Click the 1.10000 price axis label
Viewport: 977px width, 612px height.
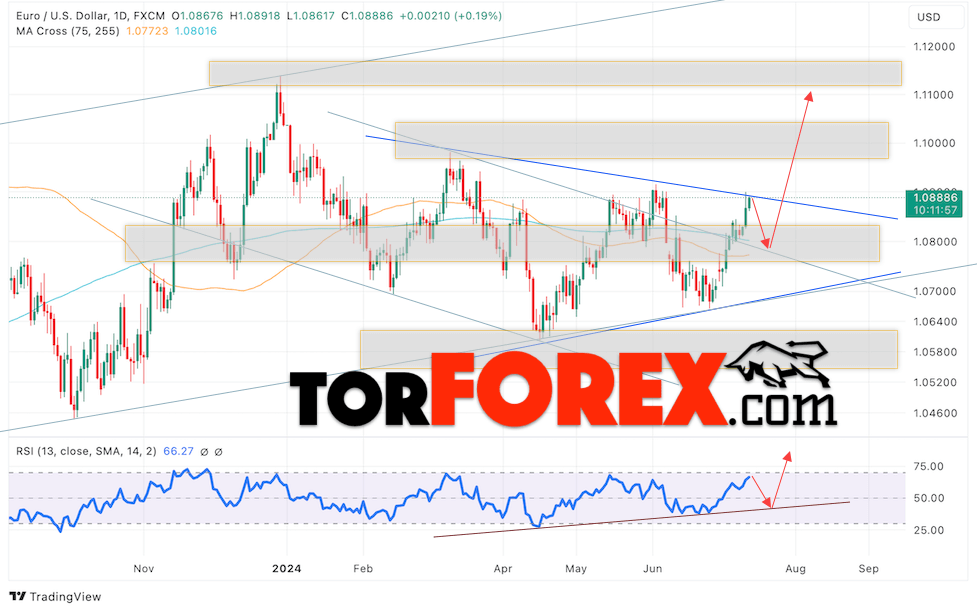(x=933, y=143)
